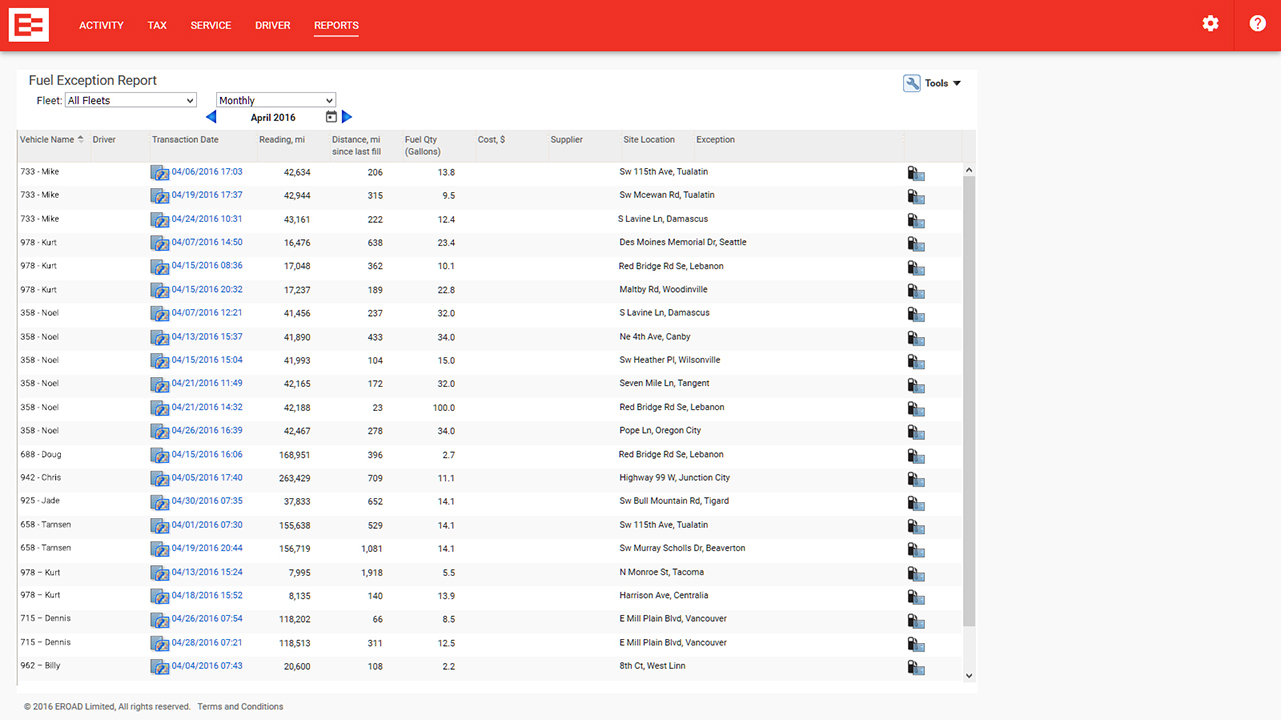Select the Tax navigation tab
This screenshot has height=720, width=1281.
coord(157,25)
